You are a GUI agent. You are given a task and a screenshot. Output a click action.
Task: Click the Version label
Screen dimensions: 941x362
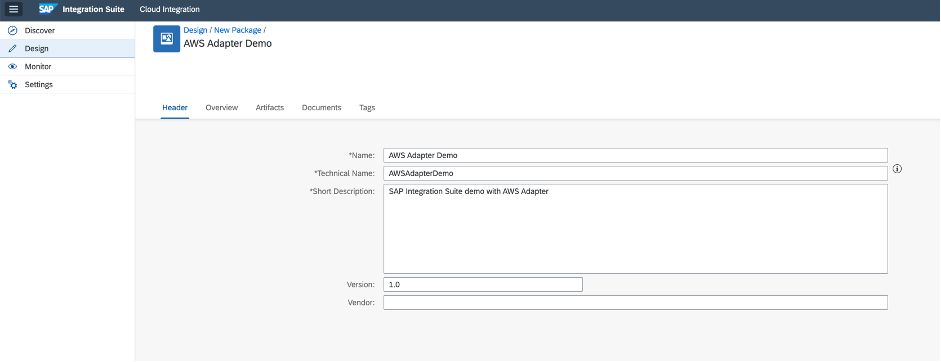click(361, 285)
